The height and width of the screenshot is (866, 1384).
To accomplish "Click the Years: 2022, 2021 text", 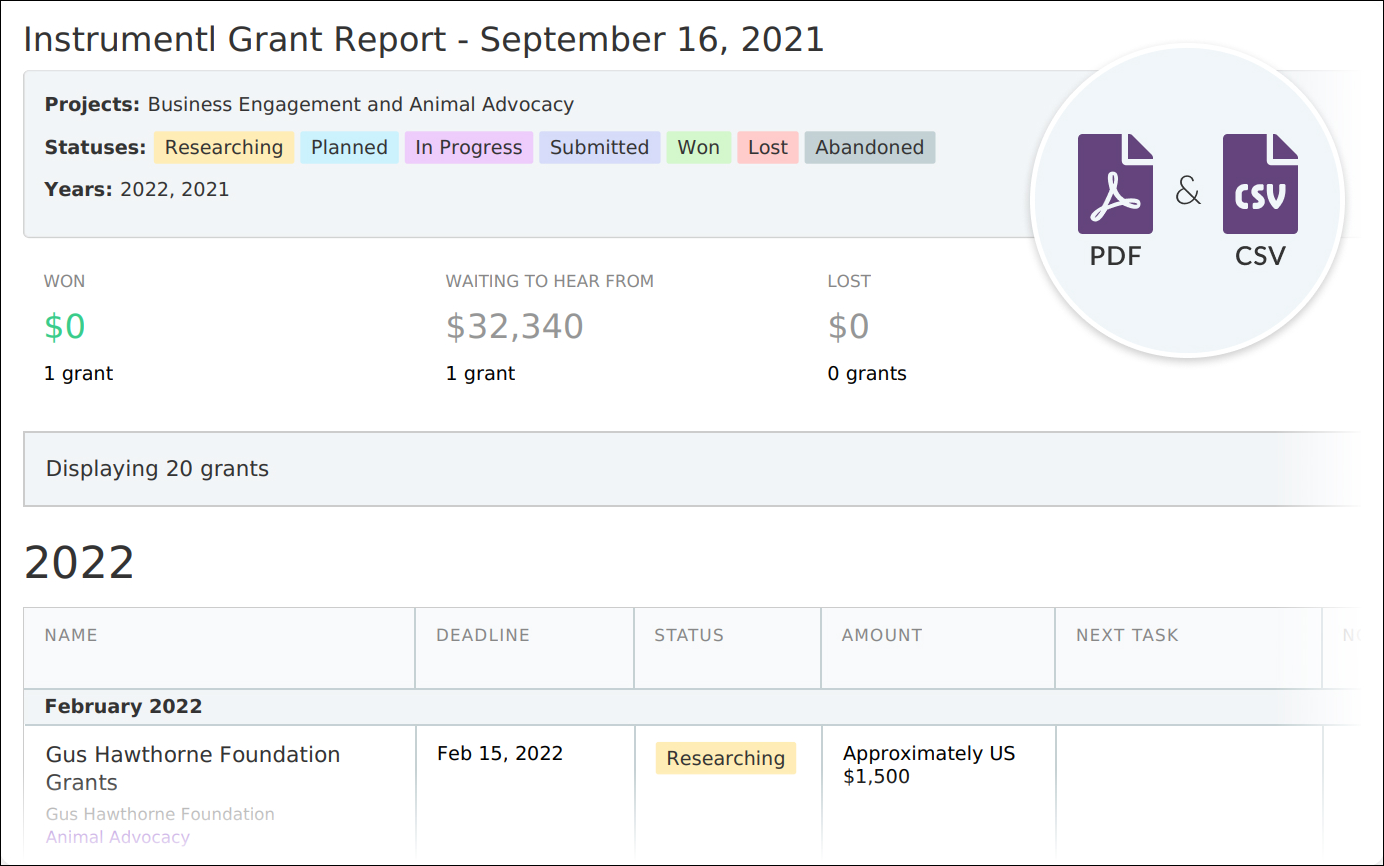I will (137, 189).
